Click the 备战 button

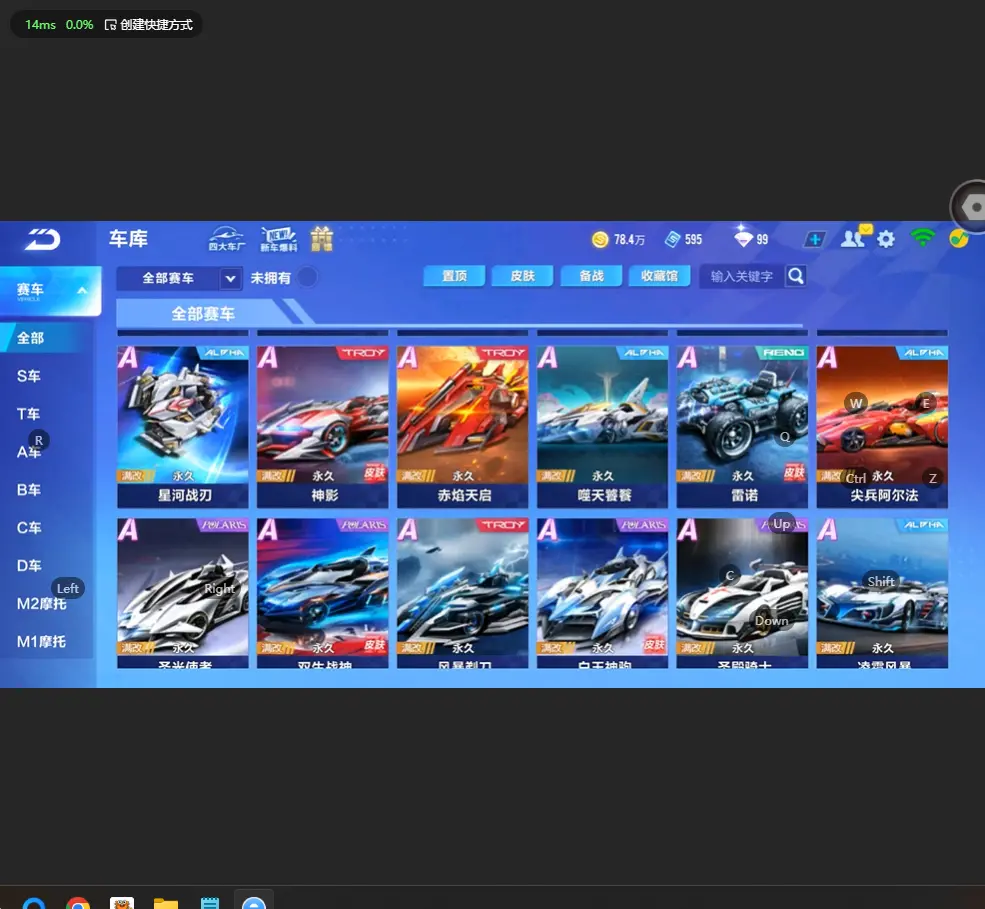591,276
